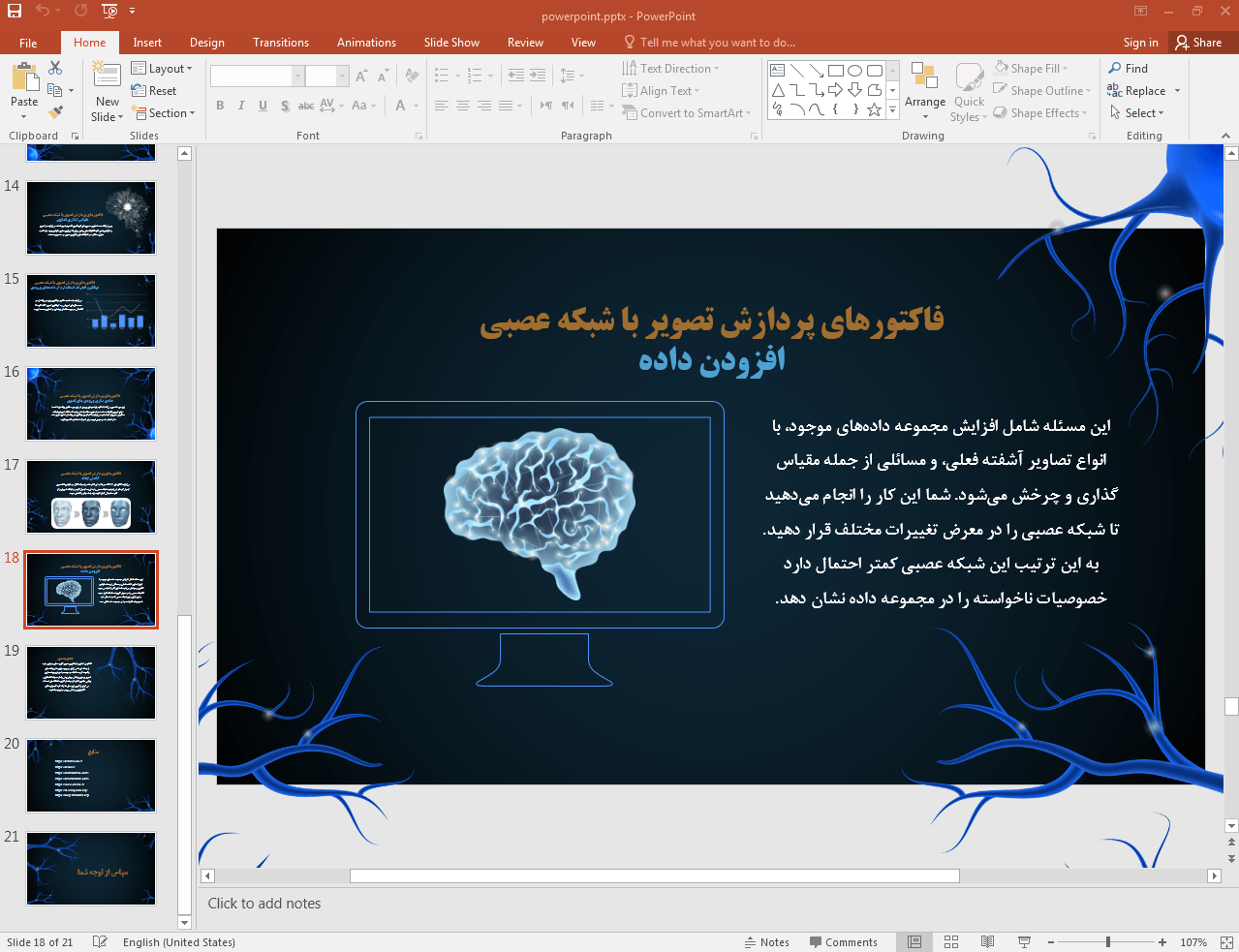The image size is (1239, 952).
Task: Toggle Bold formatting
Action: [x=220, y=106]
